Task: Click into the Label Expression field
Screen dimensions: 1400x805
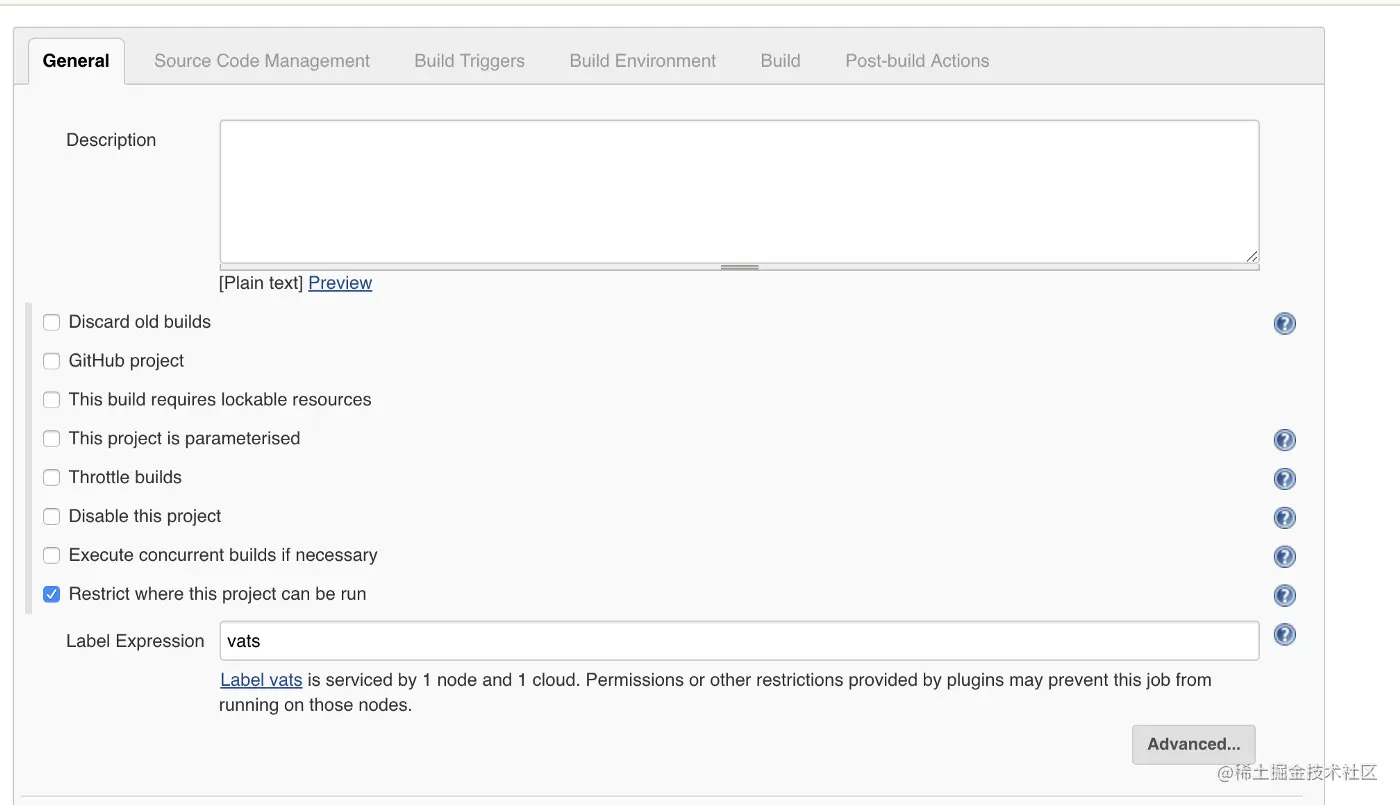Action: (738, 641)
